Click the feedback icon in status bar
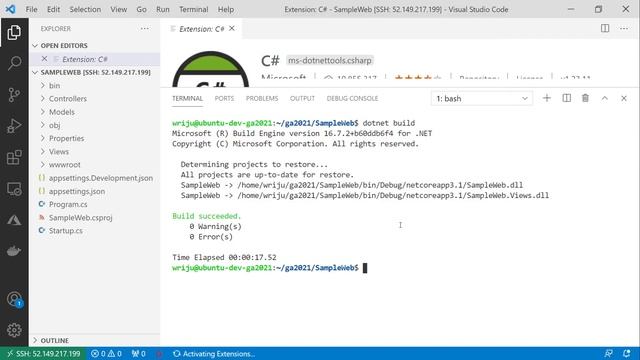This screenshot has height=360, width=640. coord(608,353)
